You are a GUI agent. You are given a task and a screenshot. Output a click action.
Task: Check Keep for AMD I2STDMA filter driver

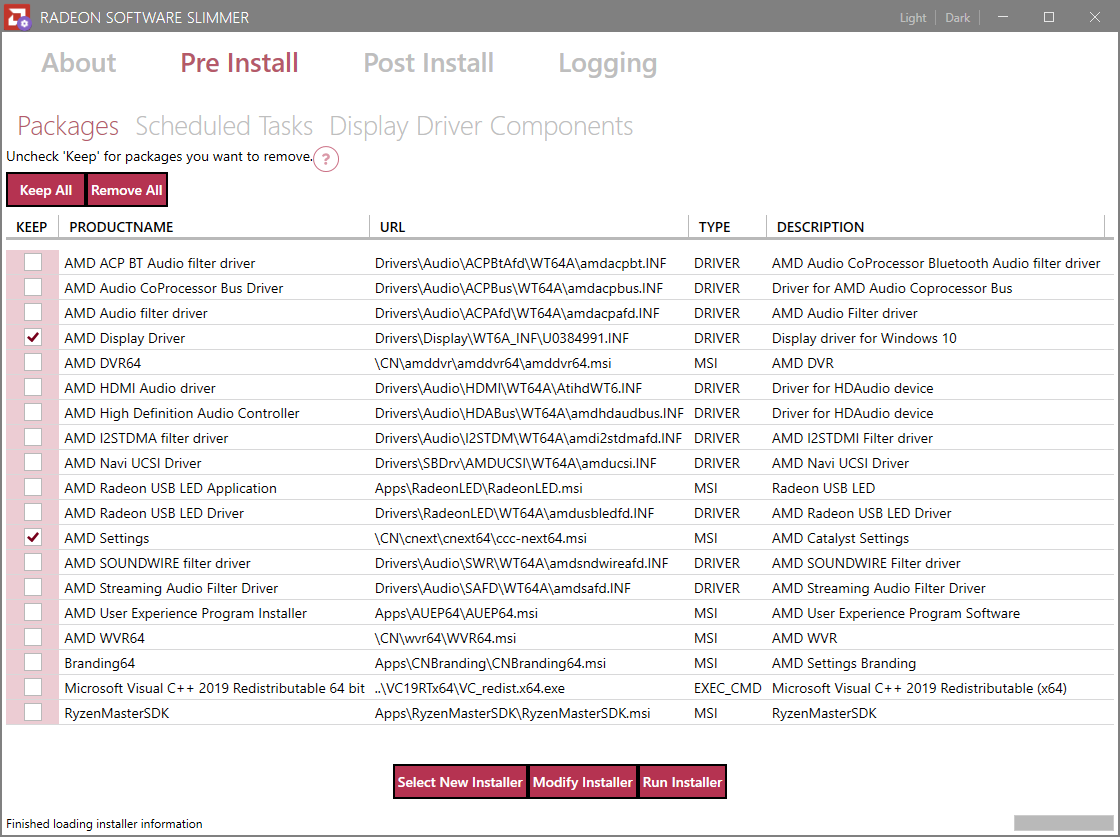click(33, 437)
